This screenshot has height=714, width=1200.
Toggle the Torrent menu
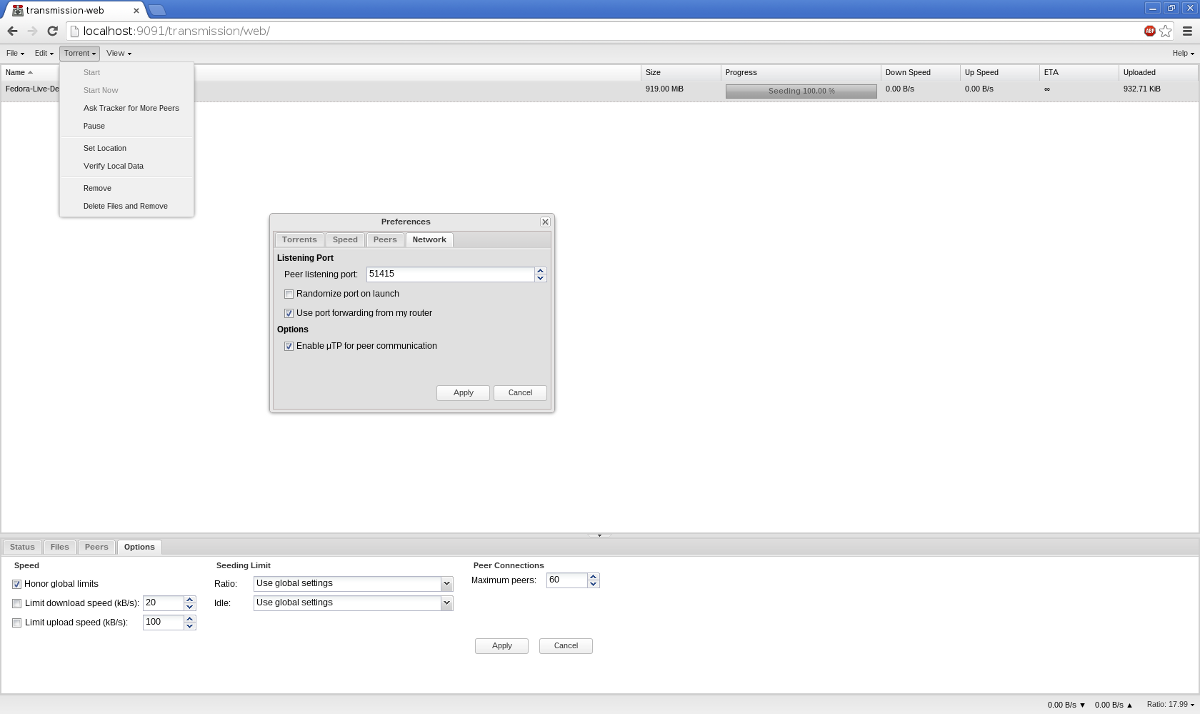pos(80,53)
